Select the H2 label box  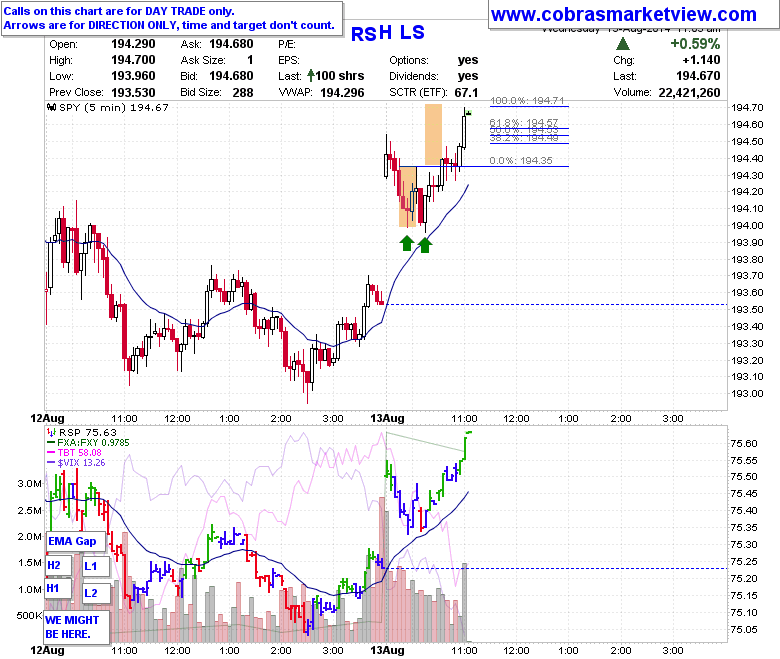(x=59, y=565)
